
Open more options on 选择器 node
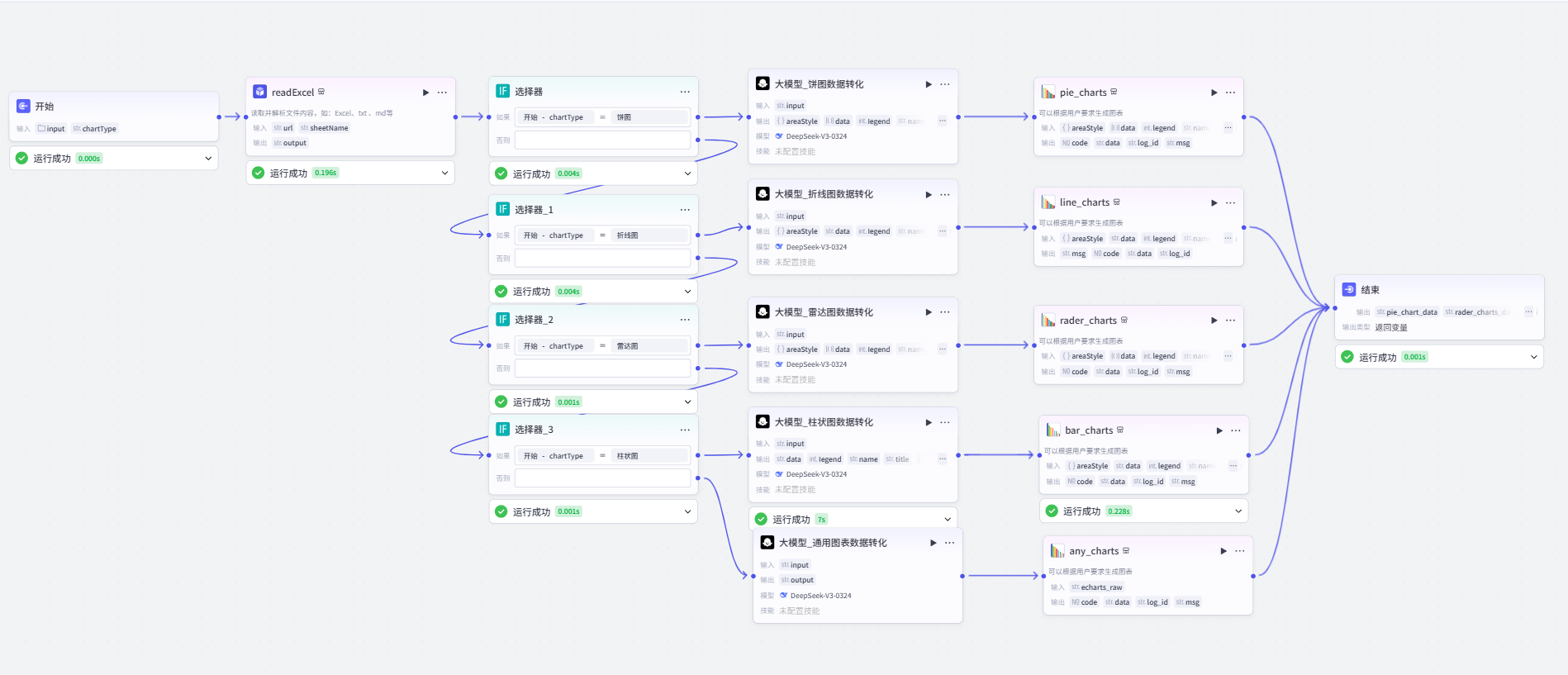tap(685, 92)
